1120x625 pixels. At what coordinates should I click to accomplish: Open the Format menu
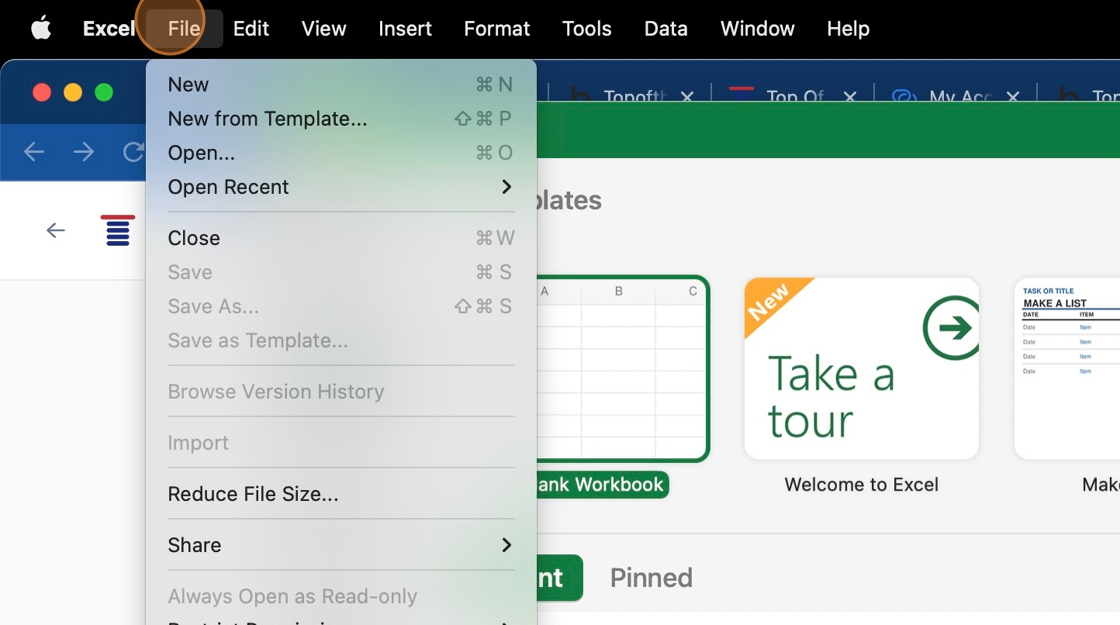pyautogui.click(x=496, y=29)
